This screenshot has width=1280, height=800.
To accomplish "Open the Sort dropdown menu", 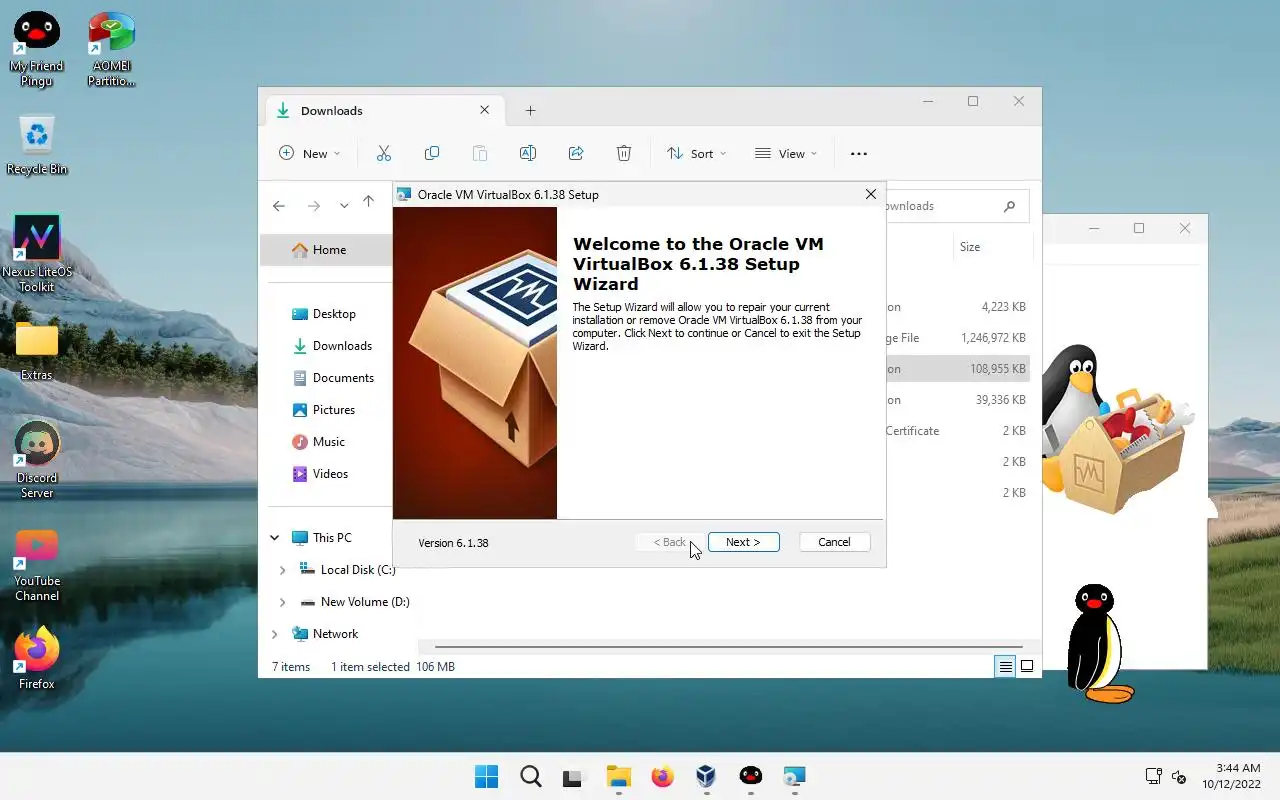I will tap(696, 153).
